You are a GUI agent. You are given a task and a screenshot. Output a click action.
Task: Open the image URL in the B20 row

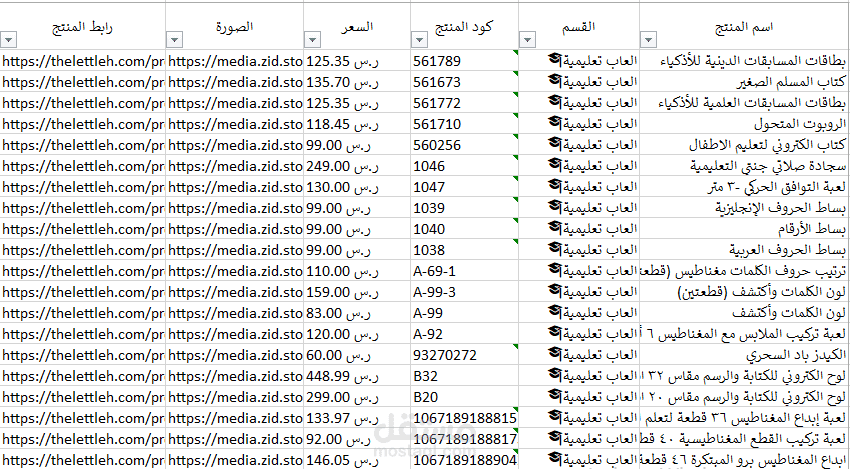point(235,397)
